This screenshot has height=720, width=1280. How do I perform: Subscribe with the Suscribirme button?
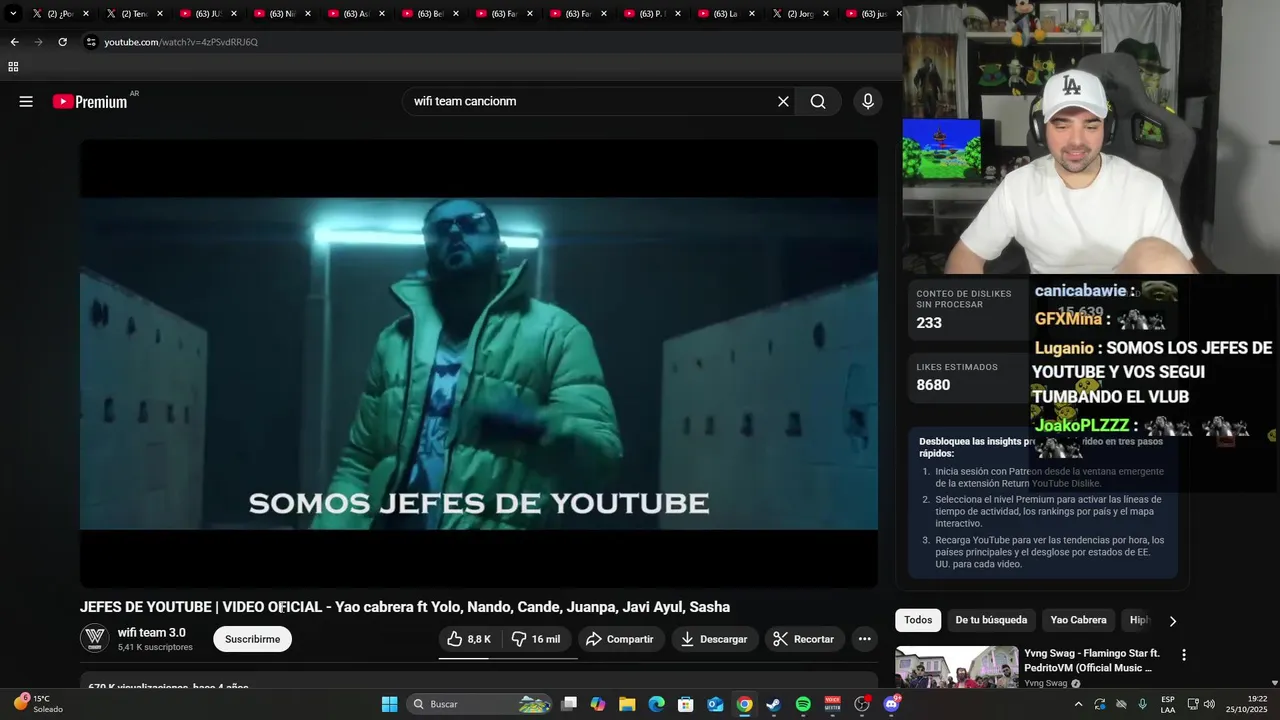tap(252, 639)
